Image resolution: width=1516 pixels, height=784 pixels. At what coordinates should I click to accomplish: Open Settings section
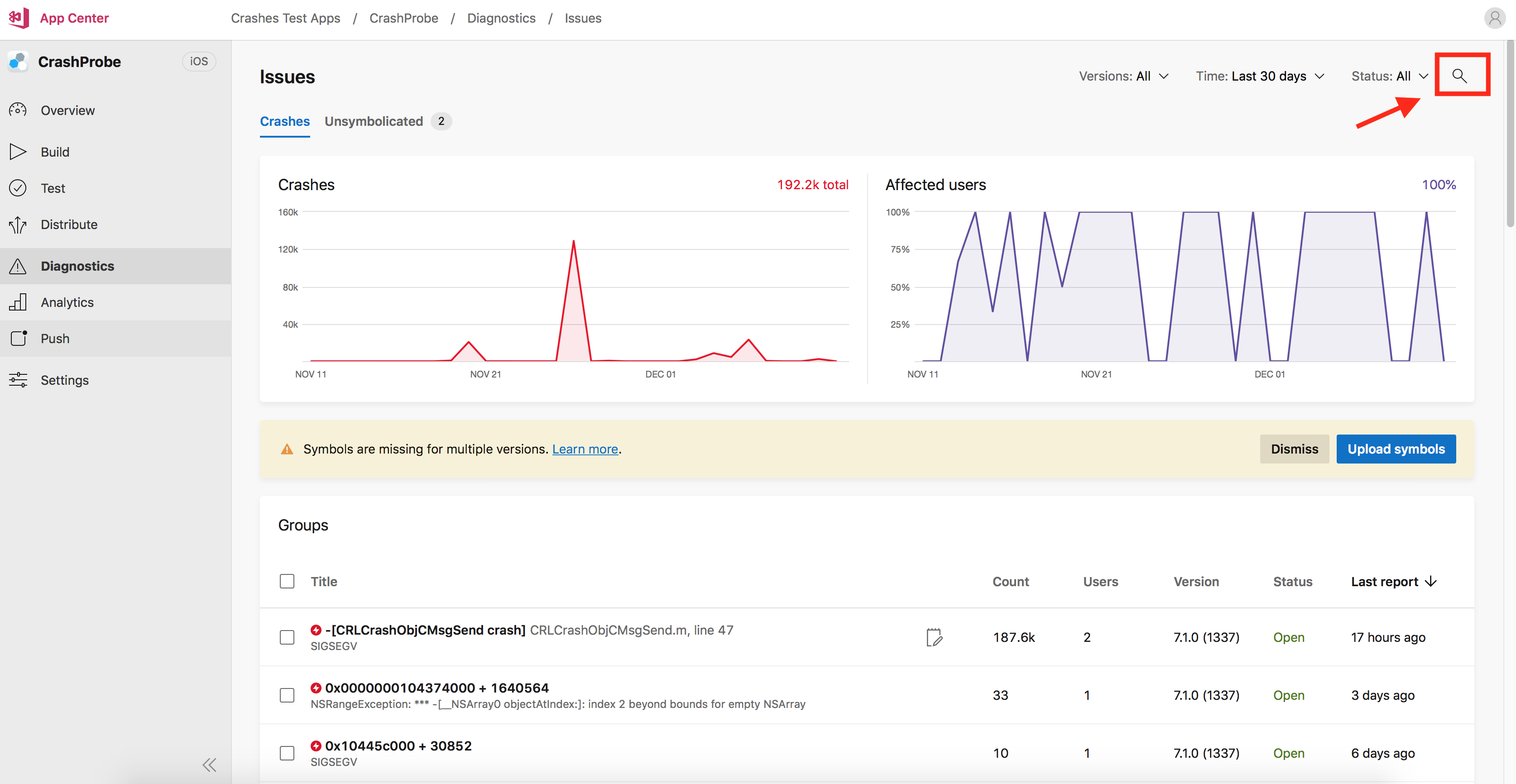(64, 380)
